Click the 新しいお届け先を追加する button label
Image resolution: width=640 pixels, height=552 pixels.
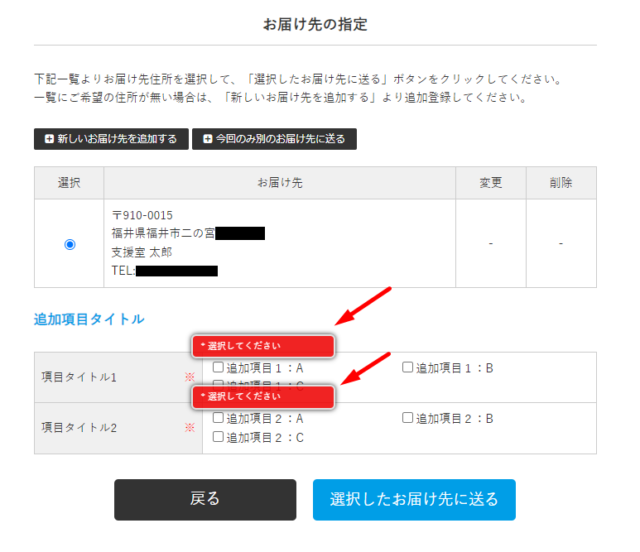[117, 138]
